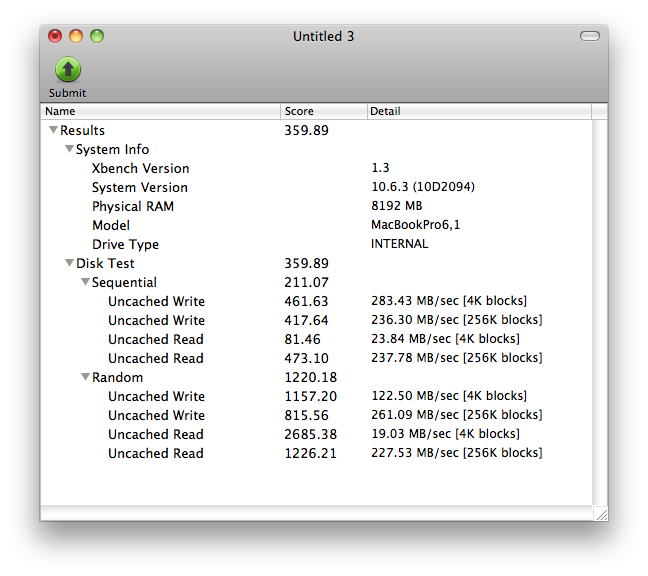Click detail 23.84 MB/sec [4K blocks]
Image resolution: width=648 pixels, height=576 pixels.
pos(445,339)
